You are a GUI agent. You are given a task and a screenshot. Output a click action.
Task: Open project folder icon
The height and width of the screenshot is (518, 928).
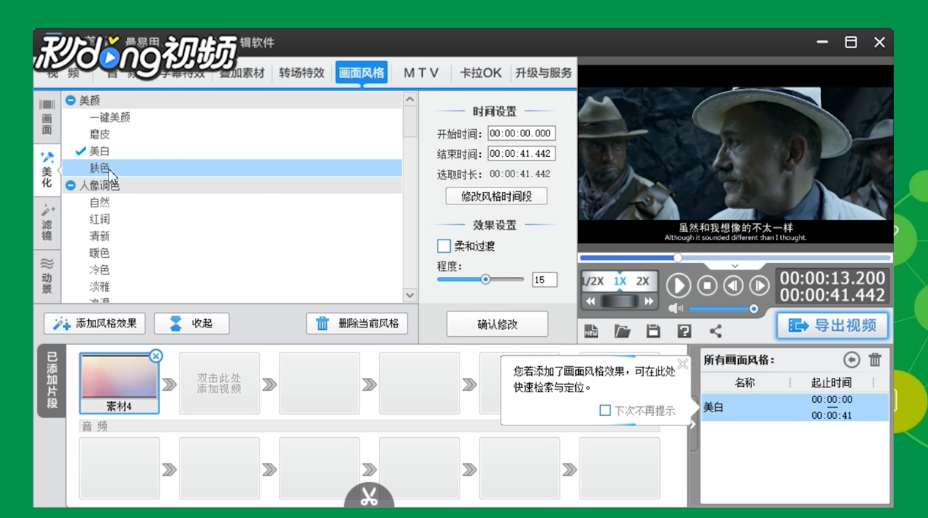(x=622, y=331)
